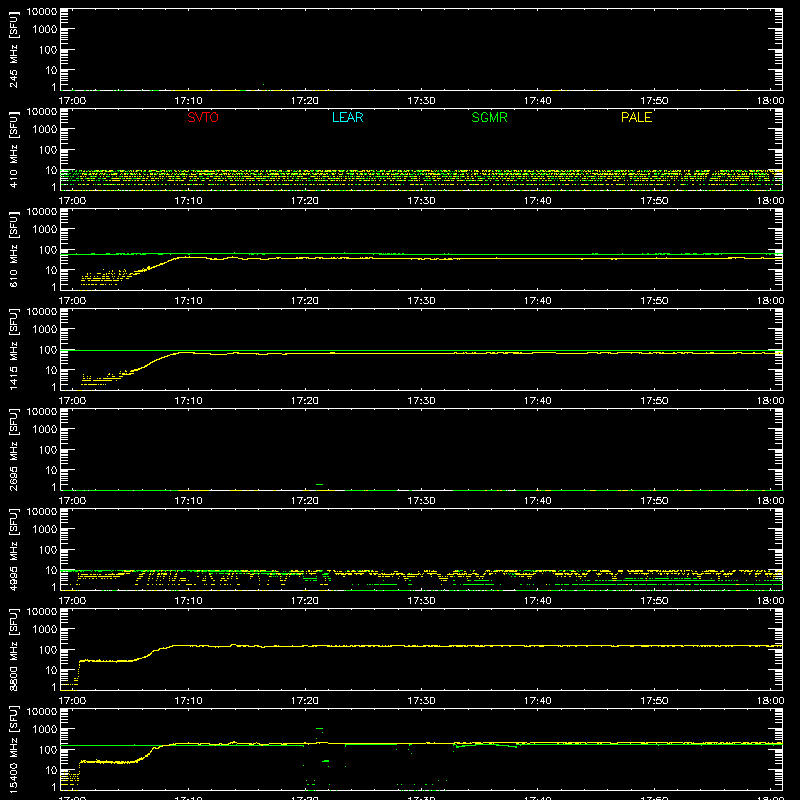Click 17:30 tick under the 8800 MHz panel
800x800 pixels.
[x=421, y=701]
